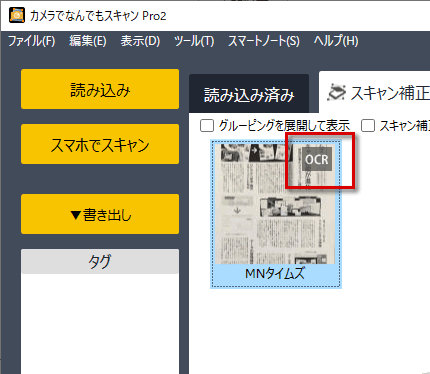
Task: Switch to the スキャン補正 tab
Action: [375, 92]
